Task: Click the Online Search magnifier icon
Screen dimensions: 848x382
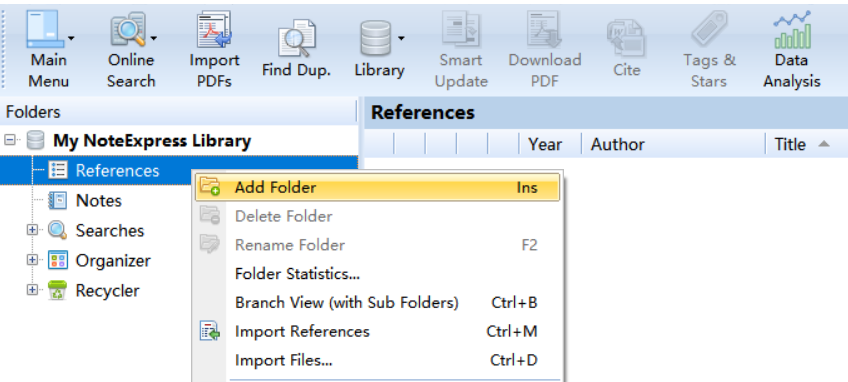Action: tap(128, 30)
